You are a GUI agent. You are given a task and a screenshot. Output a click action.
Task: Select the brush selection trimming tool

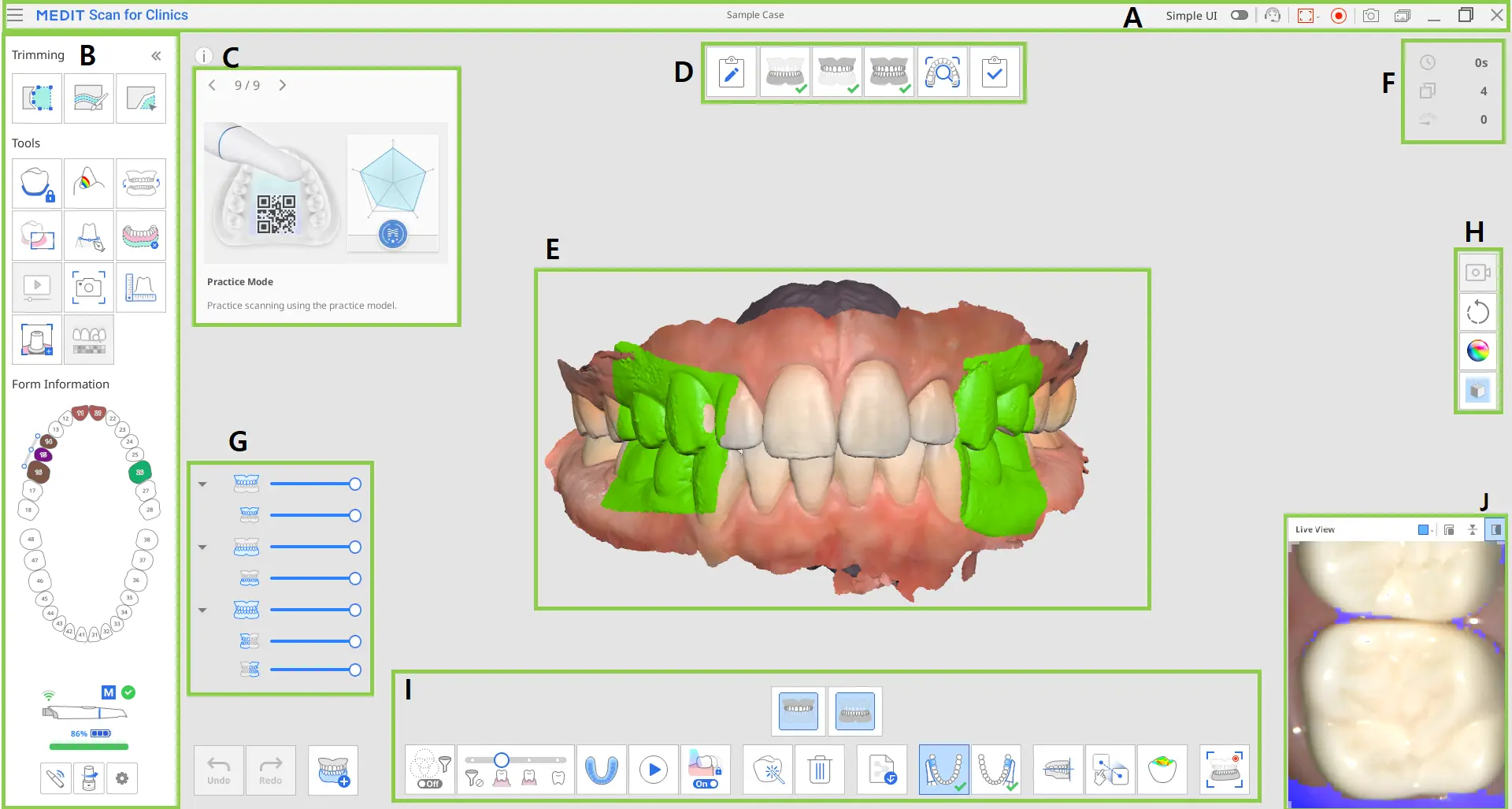tap(89, 98)
